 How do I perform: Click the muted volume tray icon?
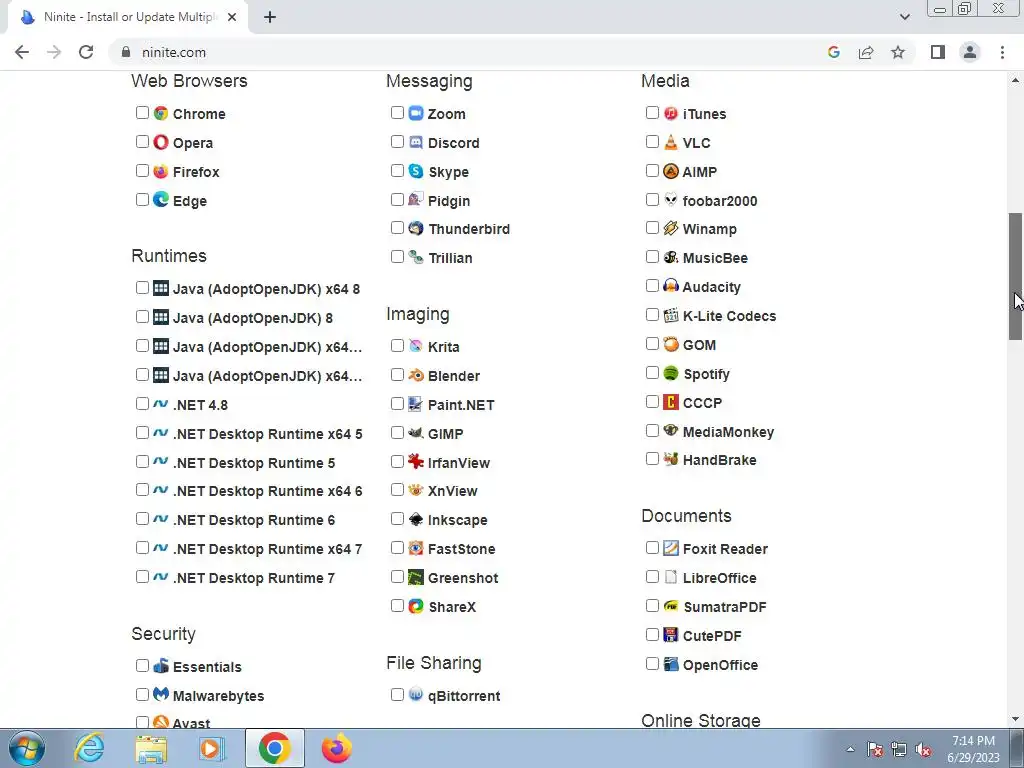pos(923,750)
